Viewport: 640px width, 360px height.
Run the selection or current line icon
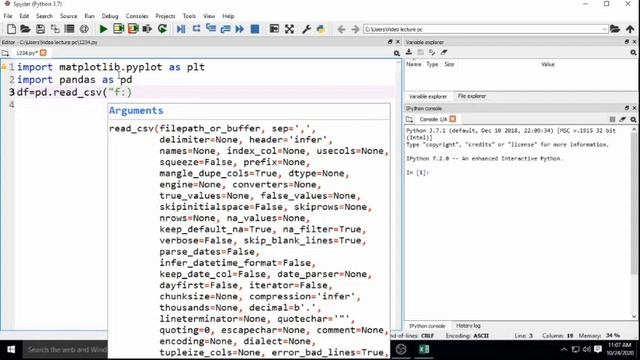click(x=147, y=29)
